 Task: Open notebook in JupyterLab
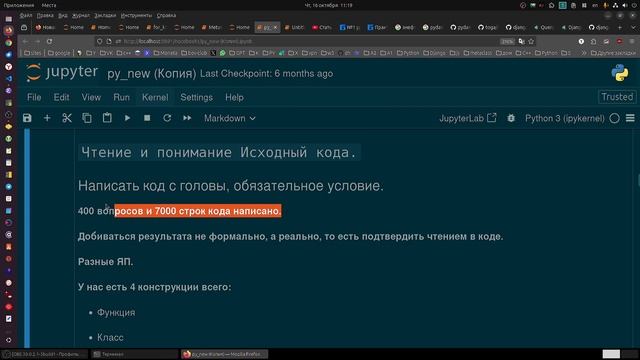tap(468, 118)
